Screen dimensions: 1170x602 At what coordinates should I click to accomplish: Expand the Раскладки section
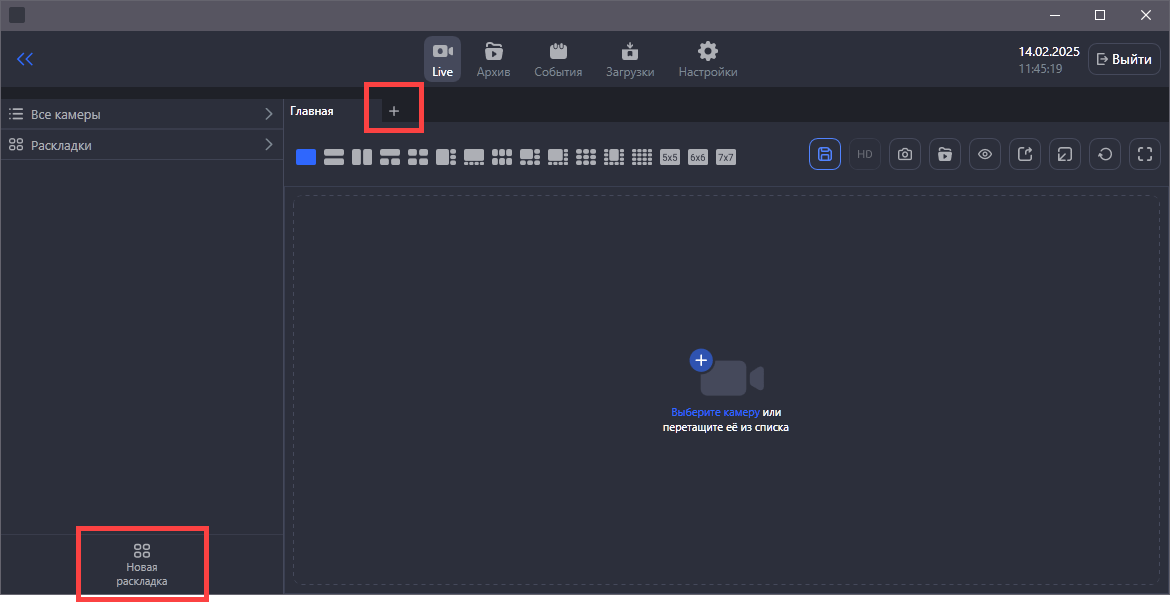[141, 145]
